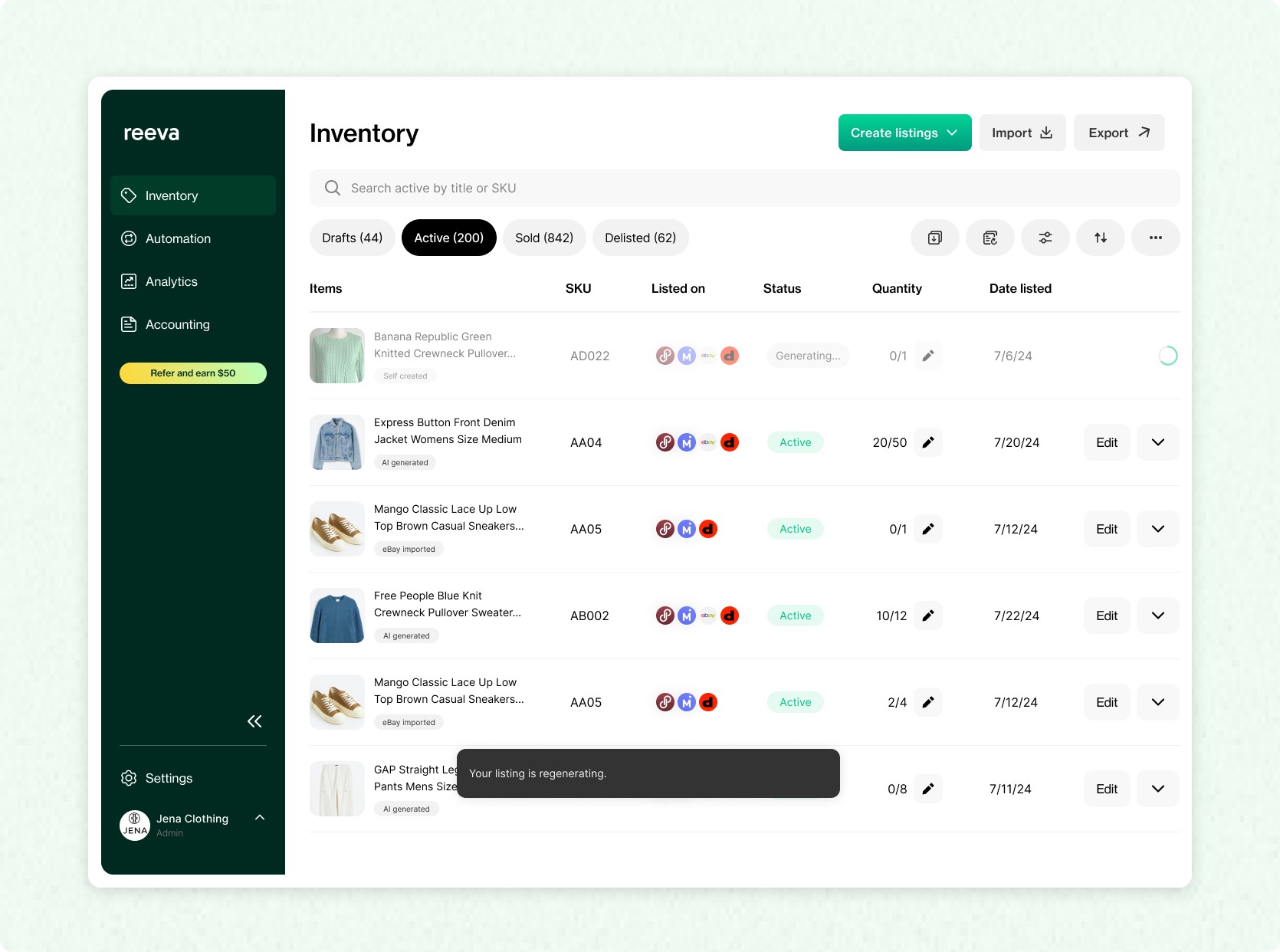Edit quantity pencil for Free People Sweater

928,616
